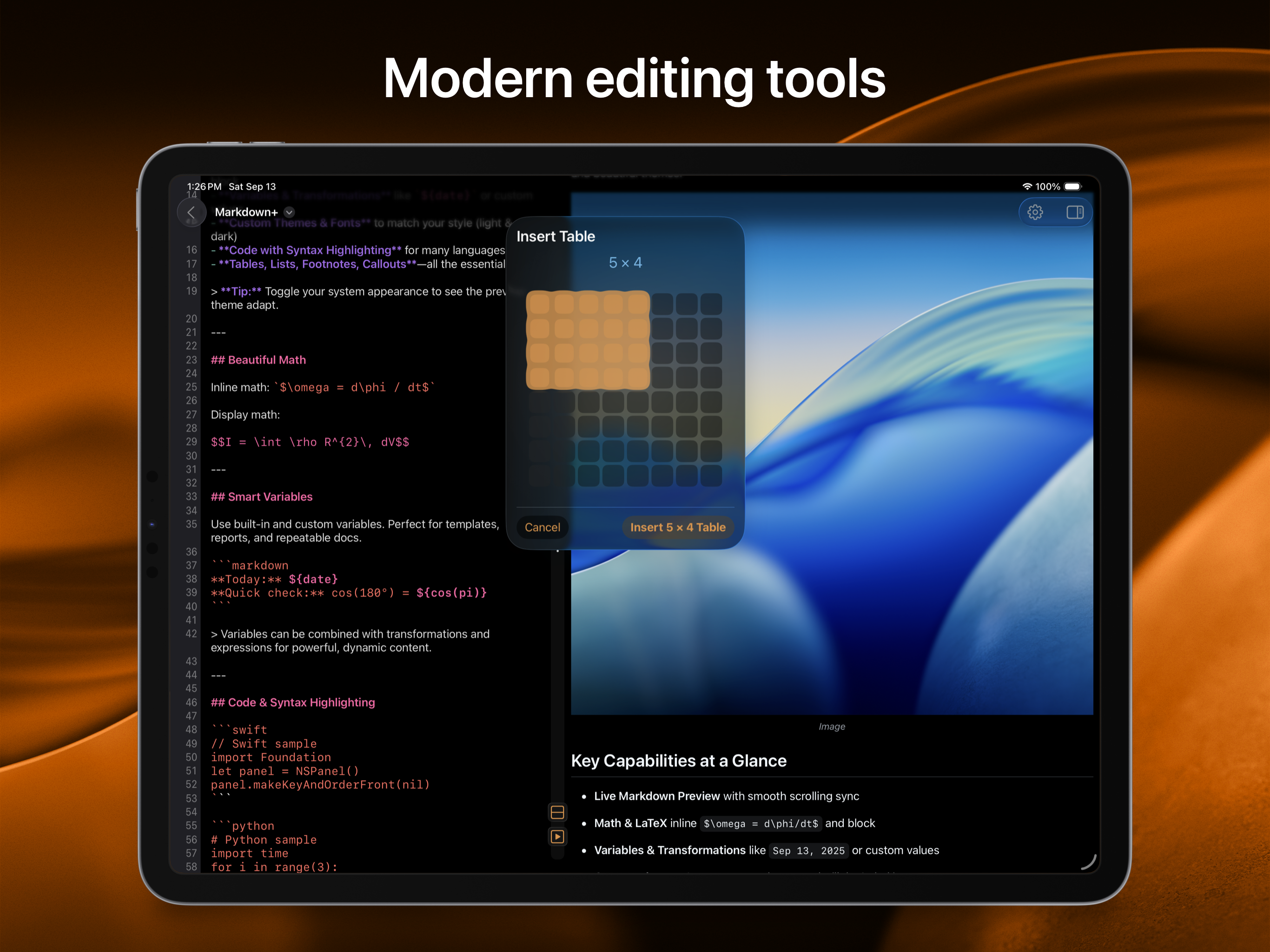Click the "Image" caption under the picture
1270x952 pixels.
point(832,727)
